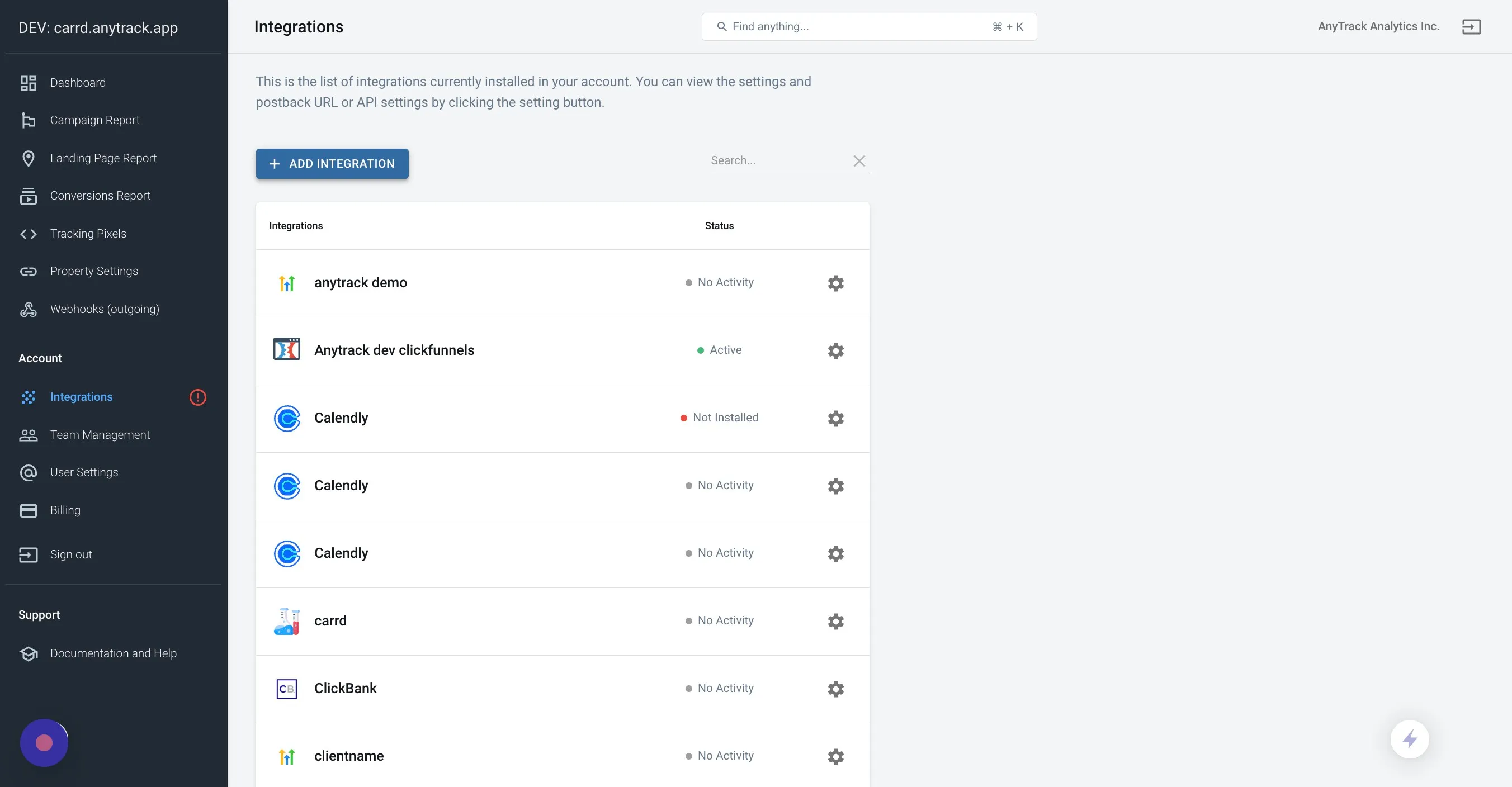Click the Billing card icon
Image resolution: width=1512 pixels, height=787 pixels.
point(28,510)
